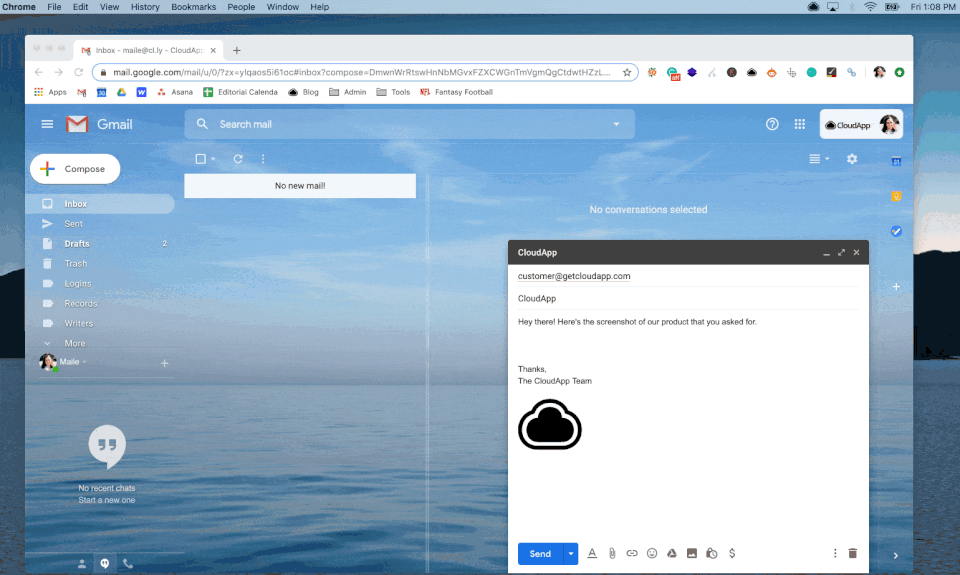The image size is (960, 575).
Task: Bookmark this page with the star icon
Action: (x=627, y=72)
